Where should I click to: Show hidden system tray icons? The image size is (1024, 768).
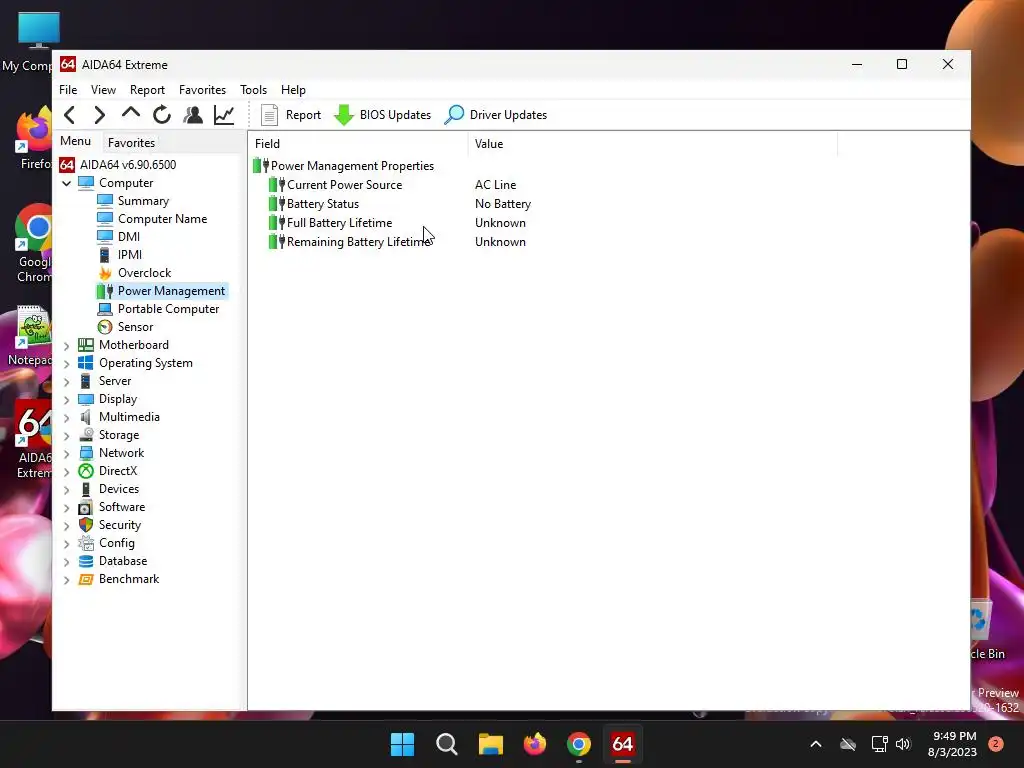[x=816, y=744]
